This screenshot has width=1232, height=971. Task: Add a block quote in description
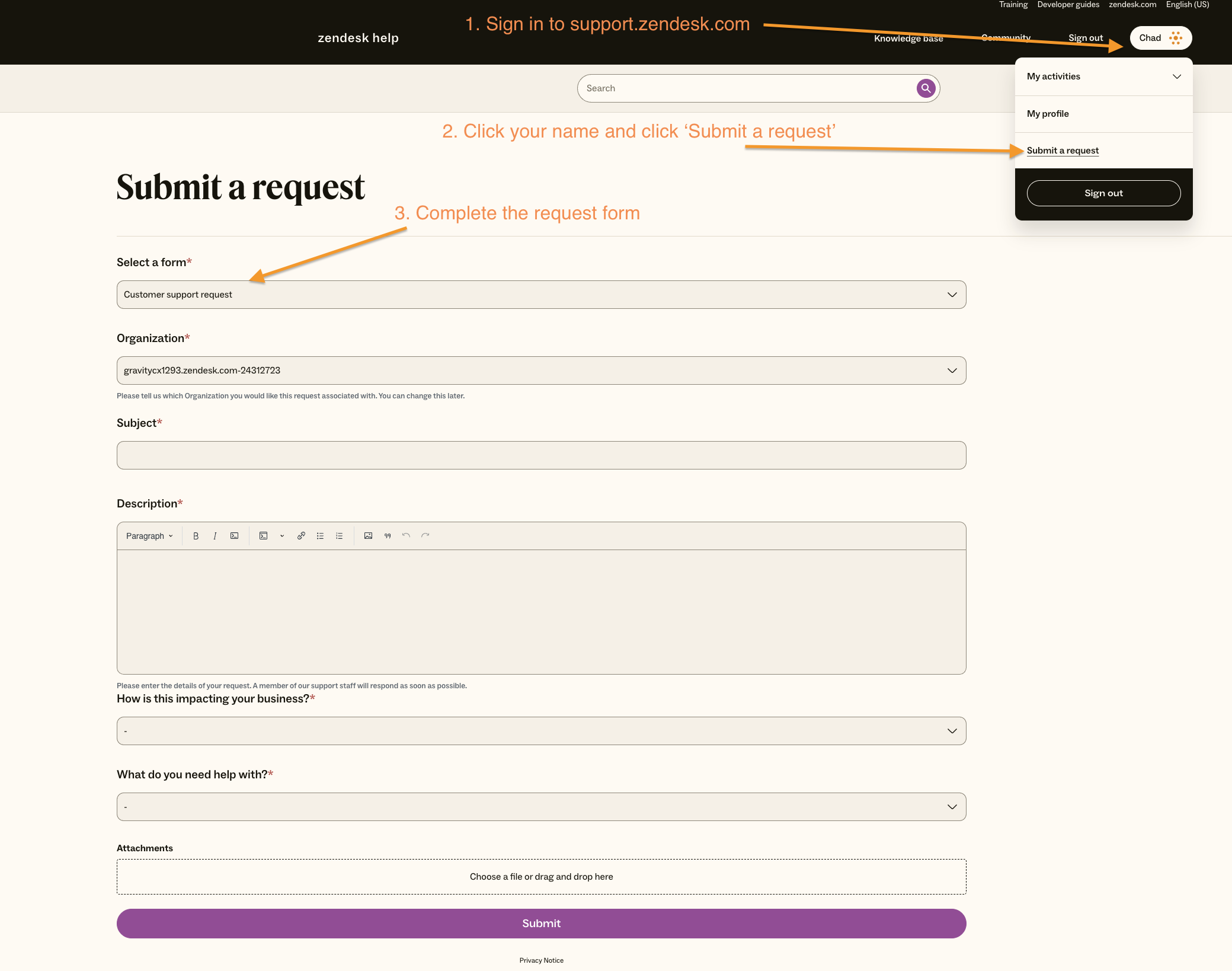[x=388, y=536]
